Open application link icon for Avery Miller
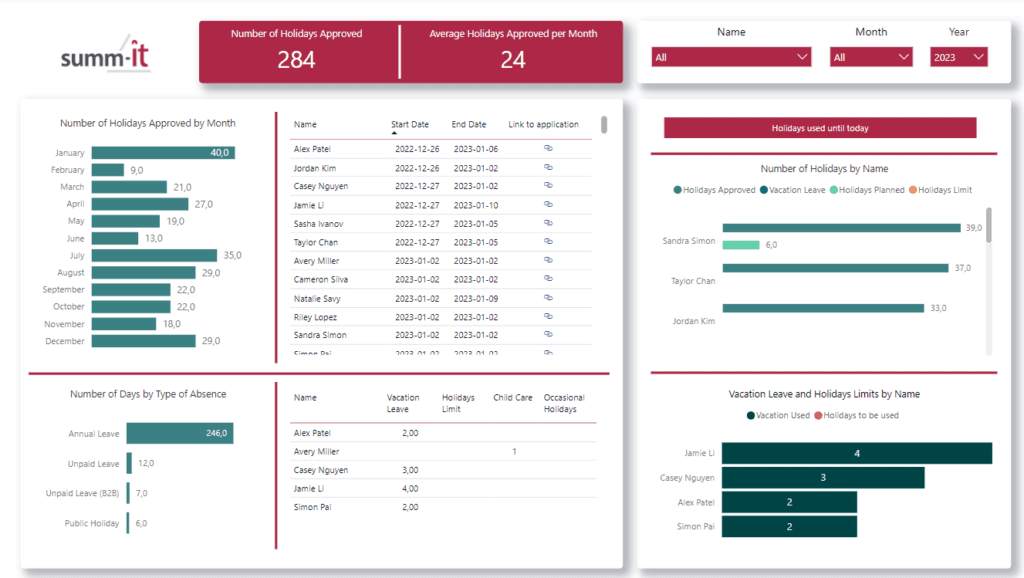The image size is (1024, 578). (x=549, y=260)
